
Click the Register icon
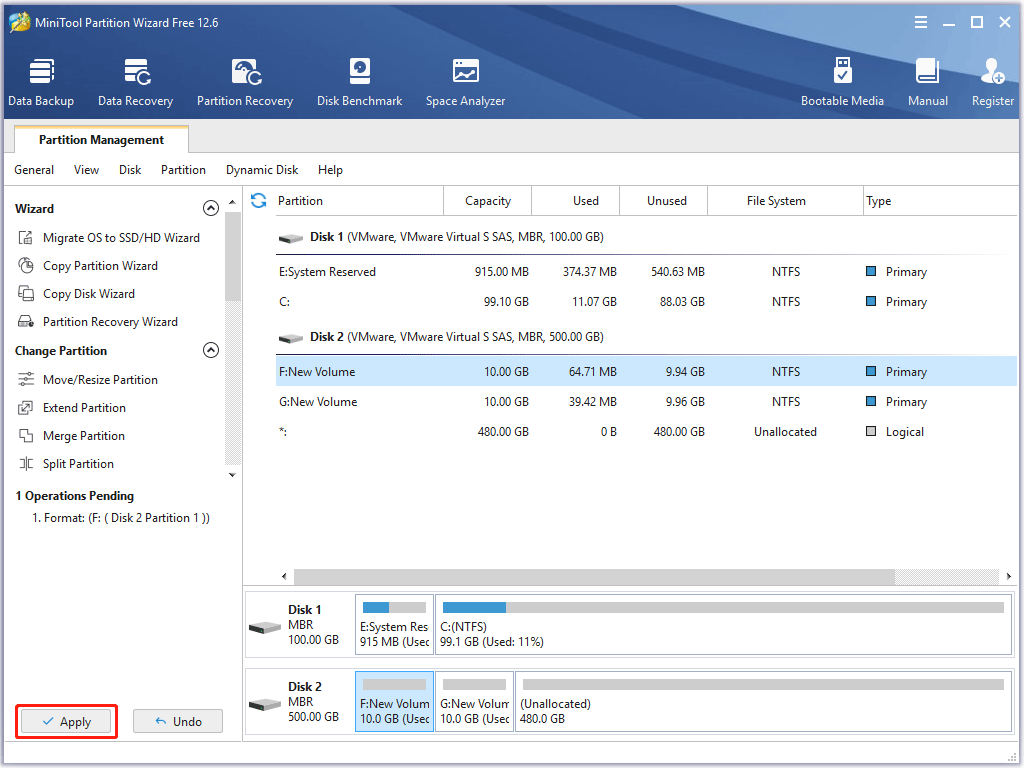tap(992, 82)
